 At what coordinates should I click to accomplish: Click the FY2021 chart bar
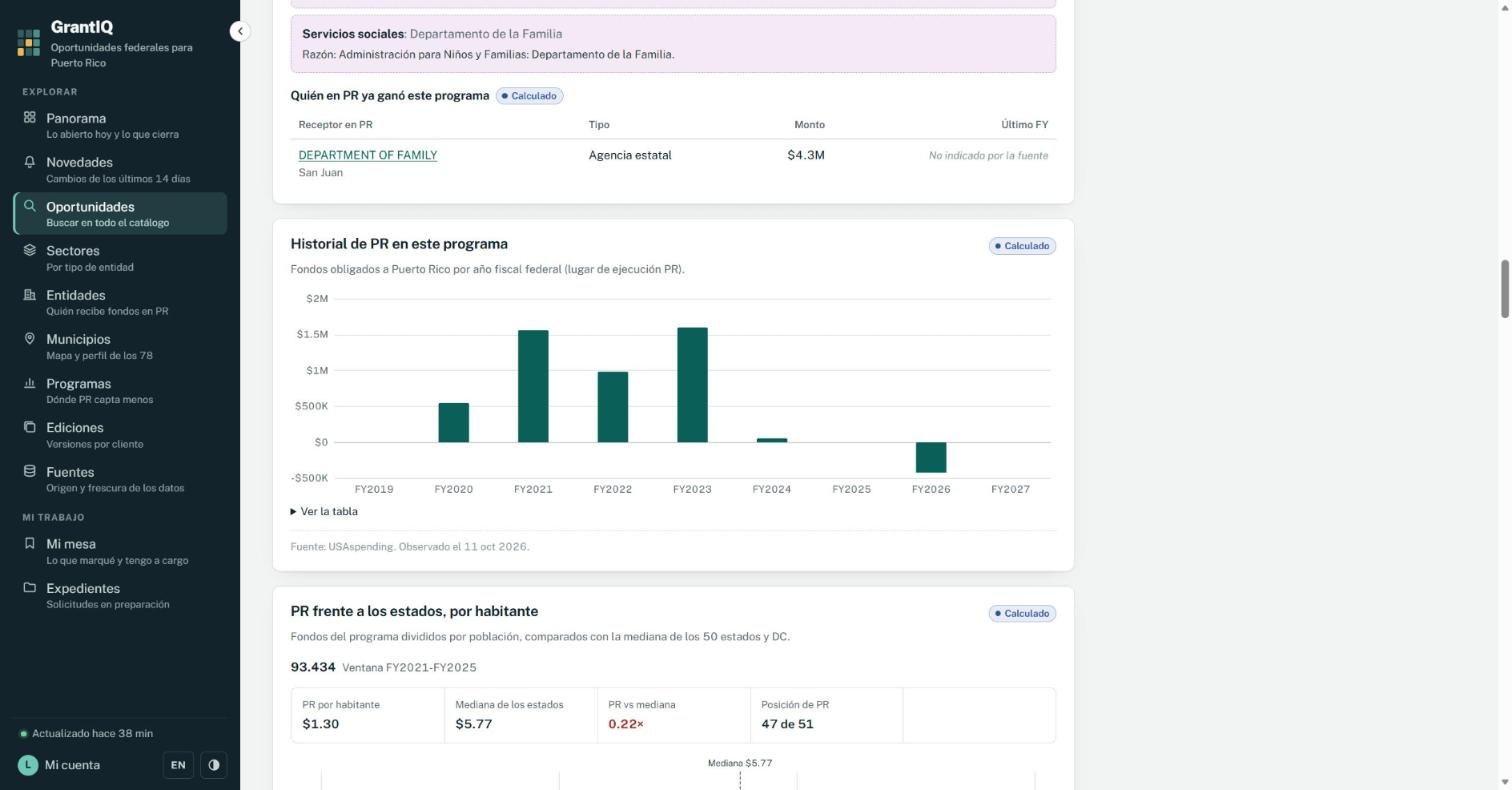[x=533, y=386]
